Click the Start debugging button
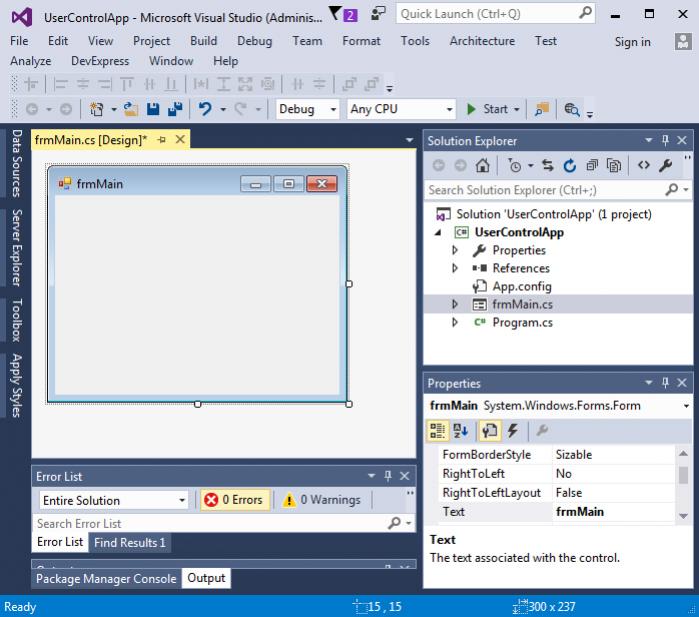699x617 pixels. 487,109
